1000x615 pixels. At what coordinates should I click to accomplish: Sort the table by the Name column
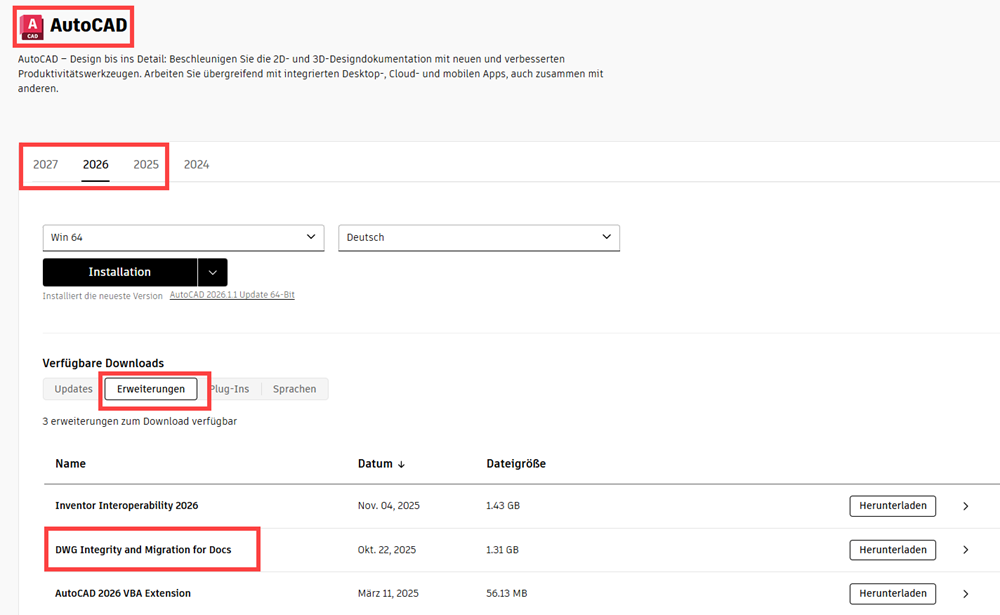[70, 464]
